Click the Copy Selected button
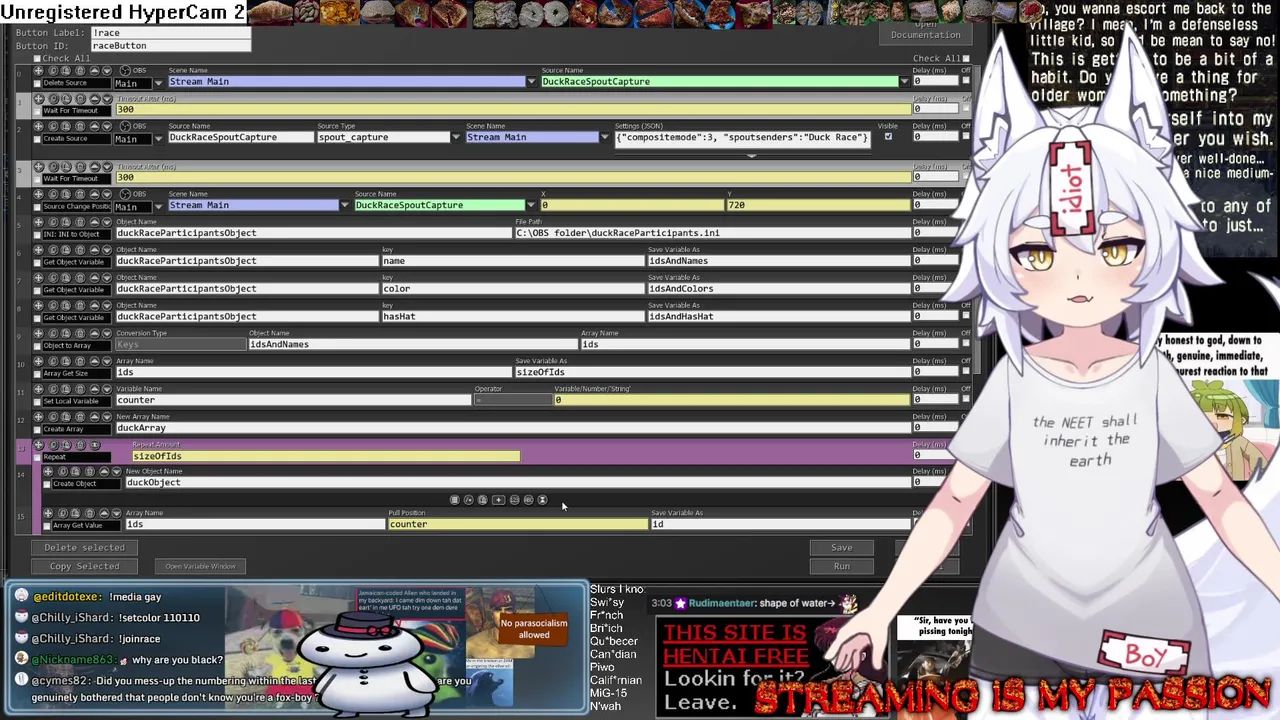The width and height of the screenshot is (1280, 720). tap(84, 566)
